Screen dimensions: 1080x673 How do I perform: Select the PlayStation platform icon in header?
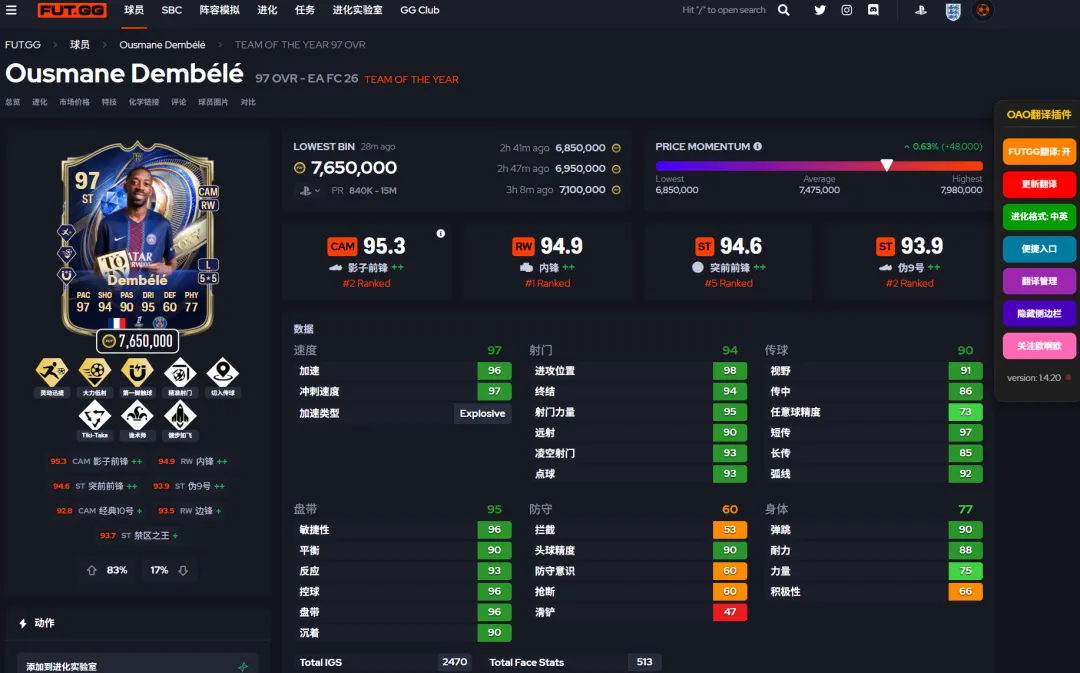click(921, 10)
